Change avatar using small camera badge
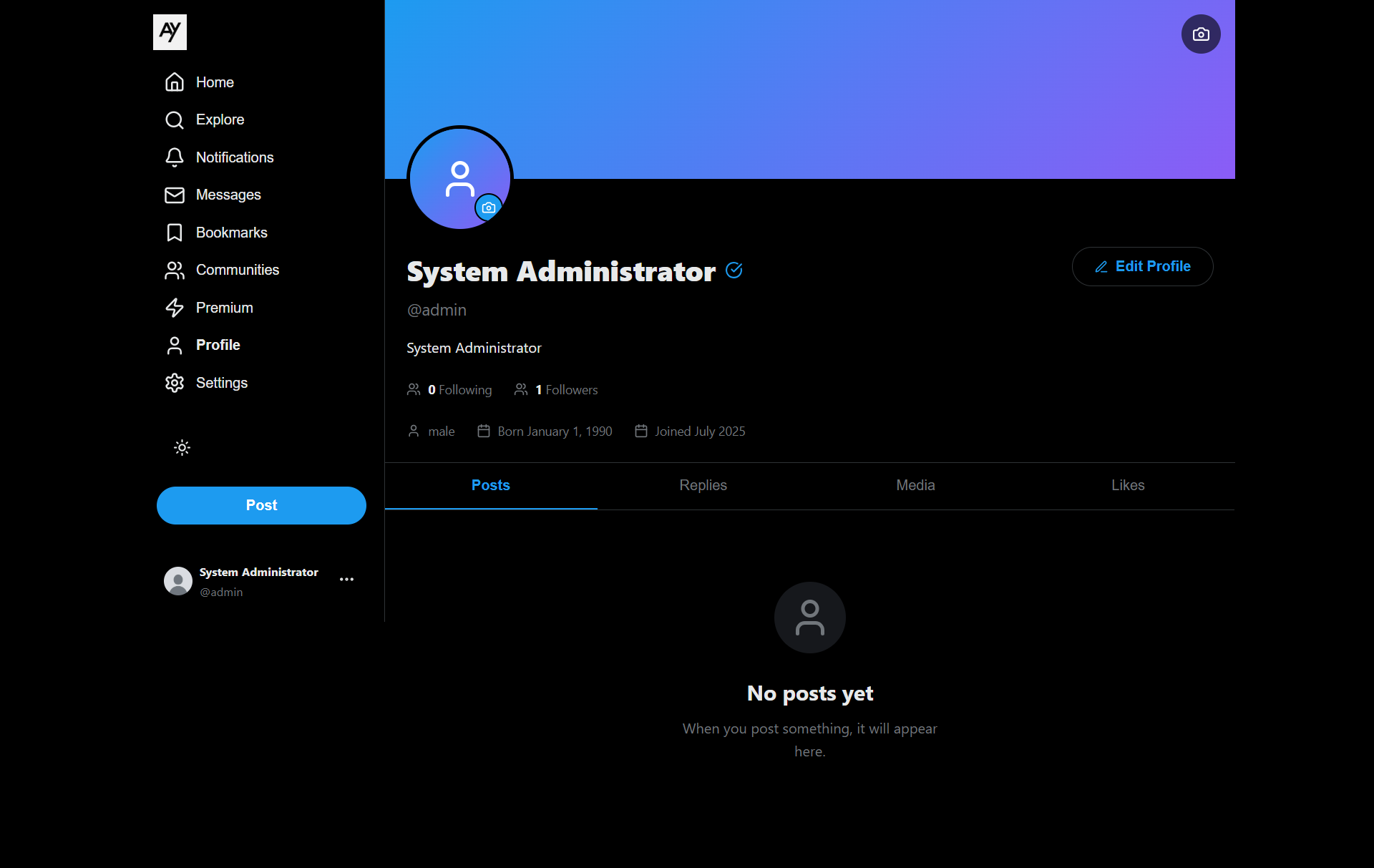The image size is (1374, 868). click(x=489, y=208)
